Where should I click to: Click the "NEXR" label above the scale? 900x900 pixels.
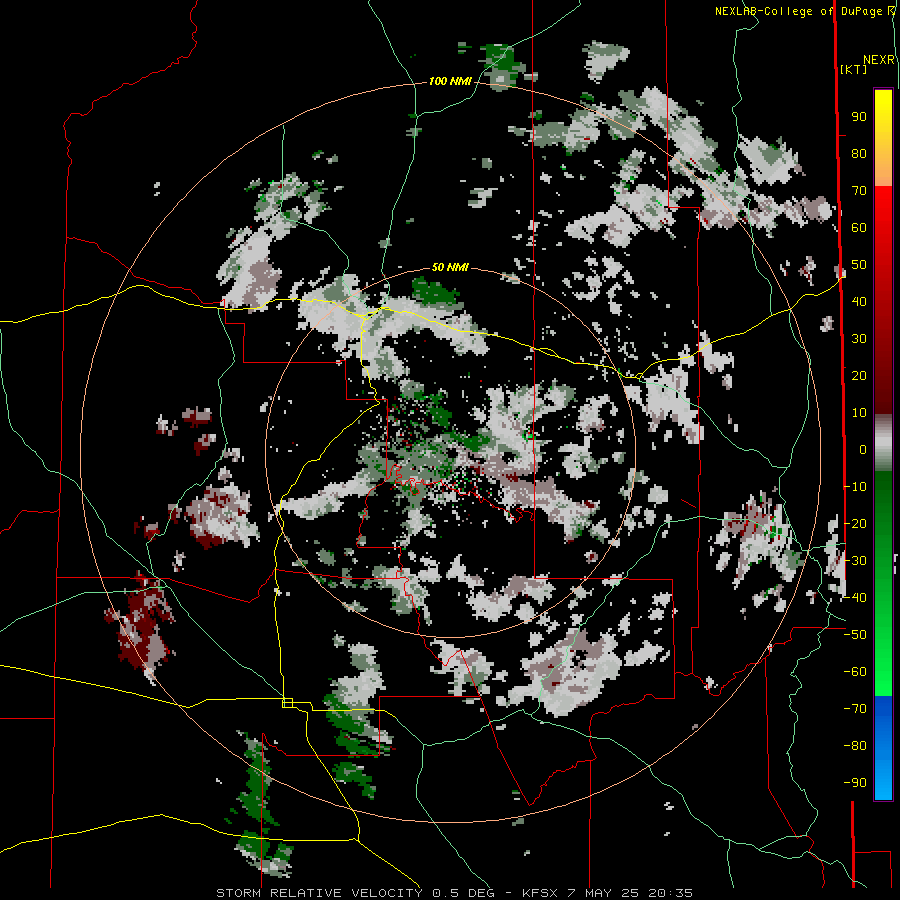coord(879,60)
